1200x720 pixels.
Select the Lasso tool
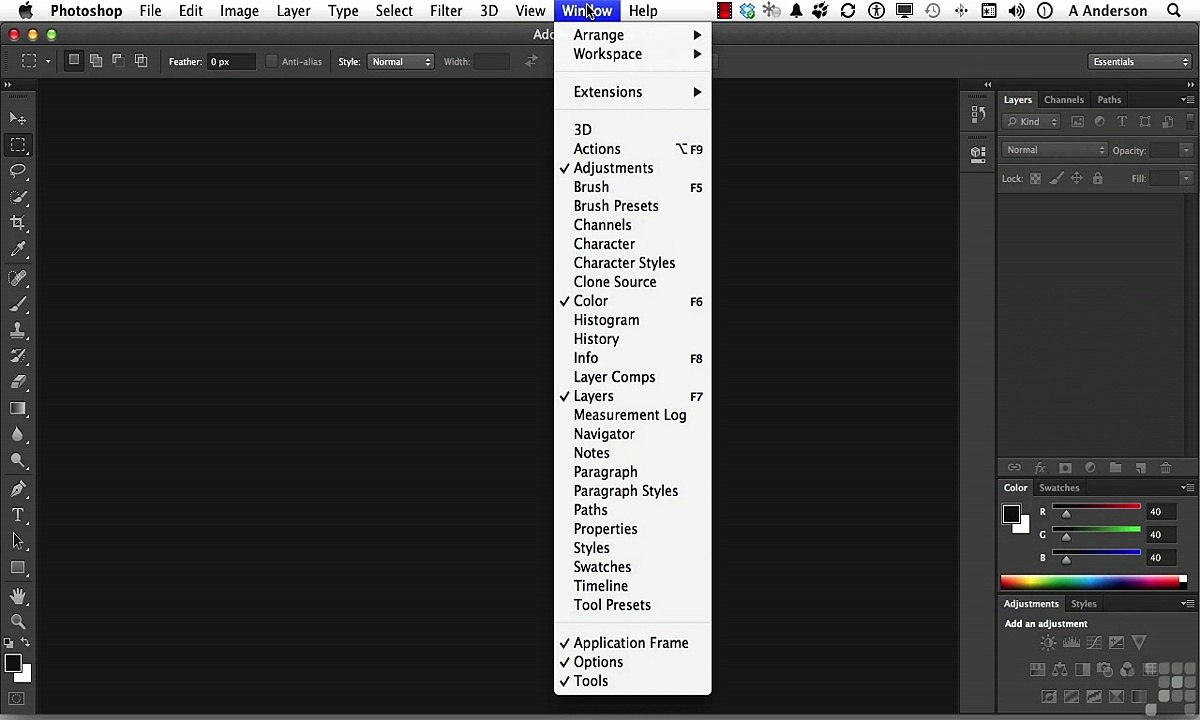[18, 171]
